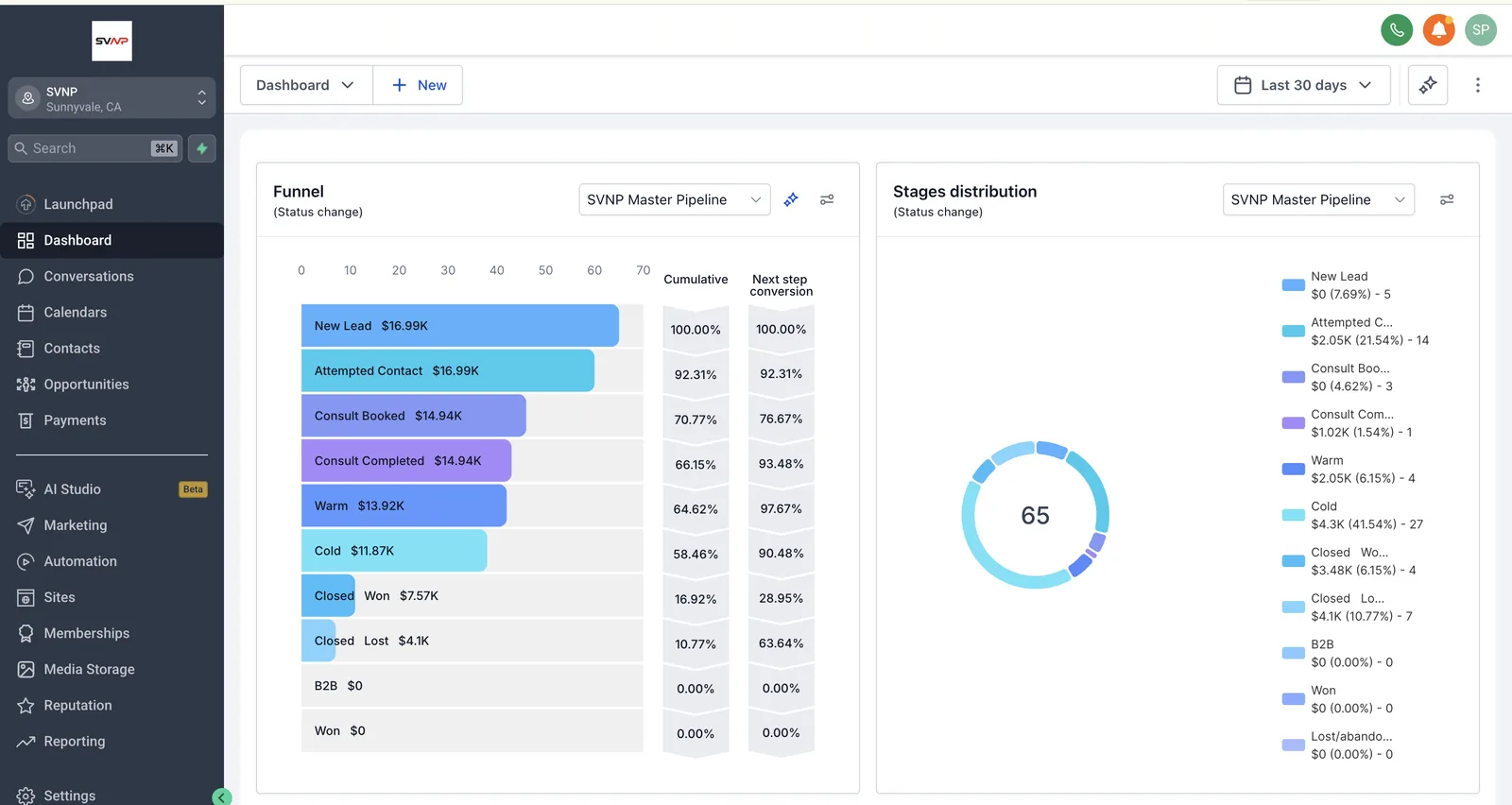Open Memberships in sidebar
This screenshot has width=1512, height=805.
(112, 633)
